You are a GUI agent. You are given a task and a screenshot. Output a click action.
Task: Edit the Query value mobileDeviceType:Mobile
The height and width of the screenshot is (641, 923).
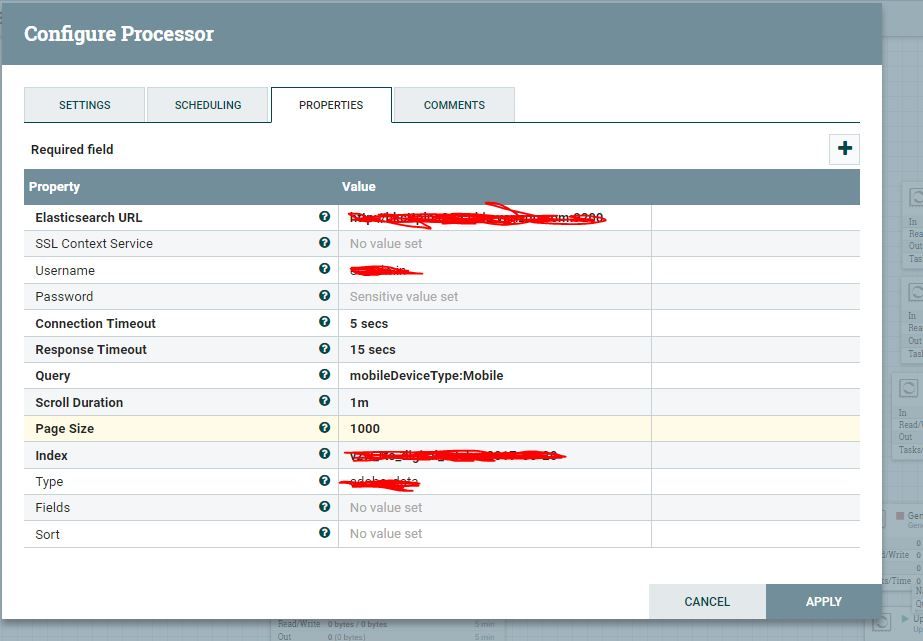point(427,376)
